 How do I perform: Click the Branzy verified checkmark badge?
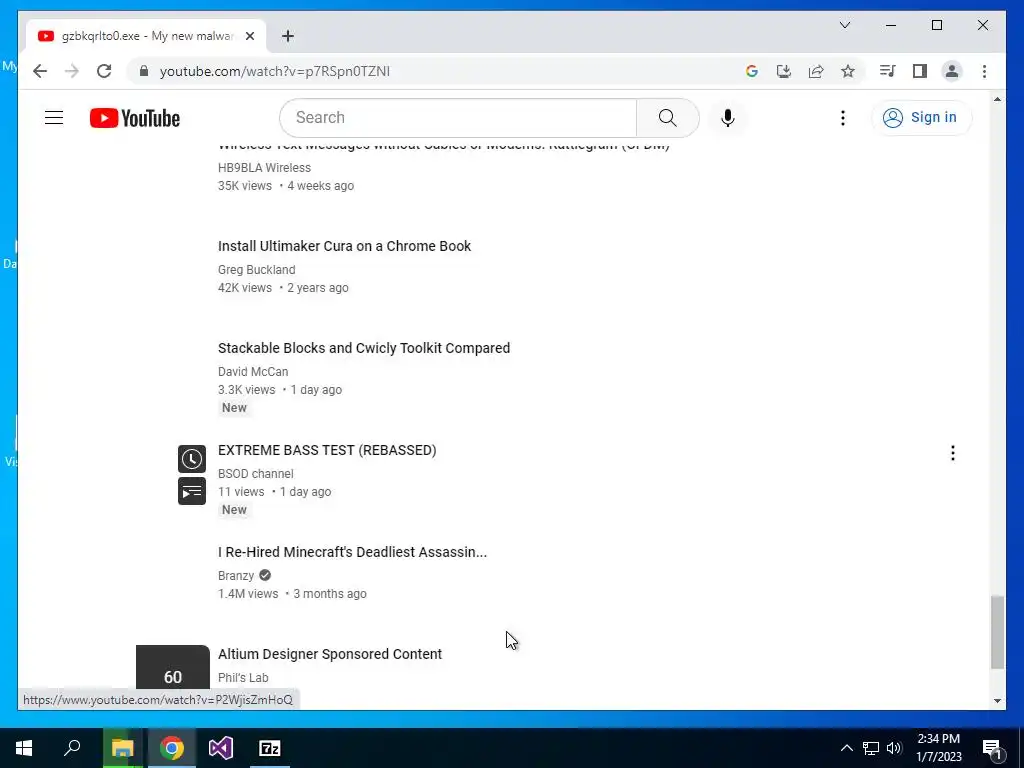pyautogui.click(x=264, y=575)
